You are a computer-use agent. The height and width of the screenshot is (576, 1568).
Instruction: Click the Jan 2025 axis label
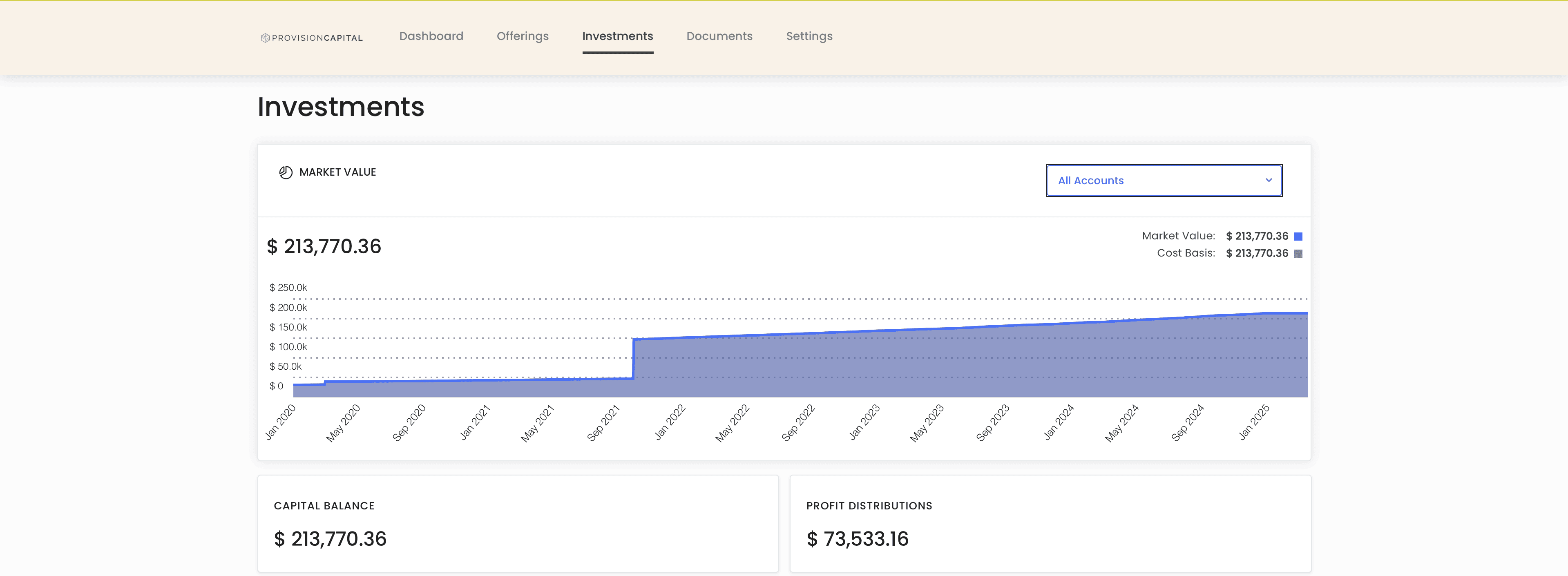point(1254,422)
